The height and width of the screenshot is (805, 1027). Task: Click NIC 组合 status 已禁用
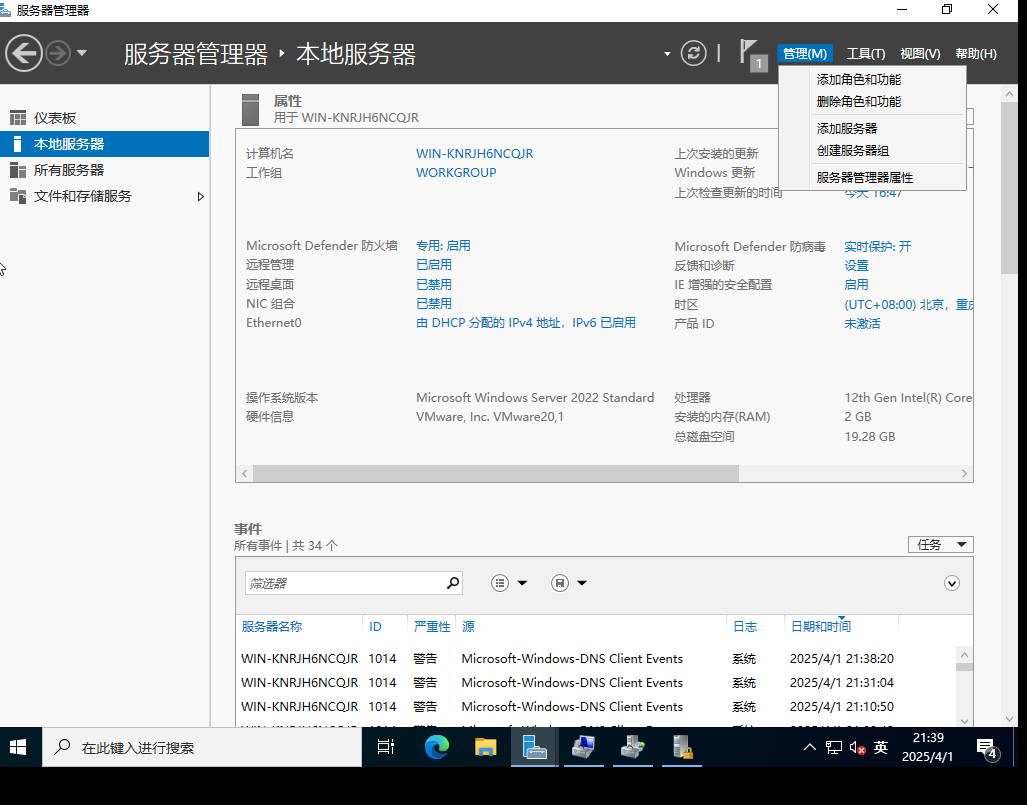434,303
